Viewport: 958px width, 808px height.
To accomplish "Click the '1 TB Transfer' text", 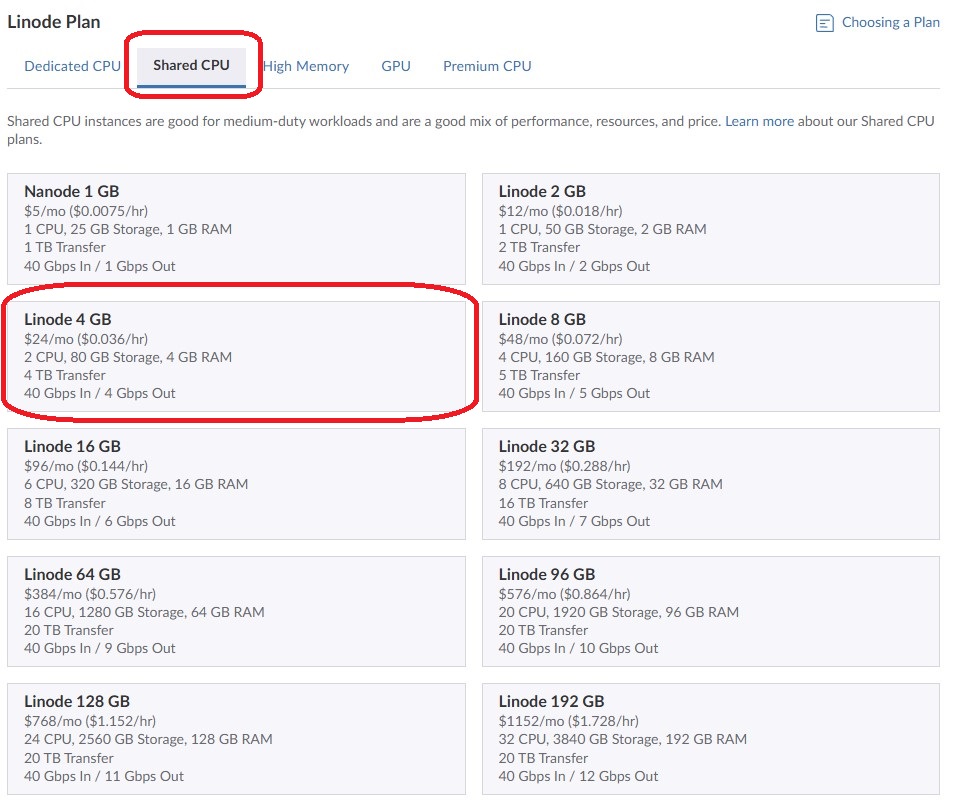I will [x=65, y=247].
